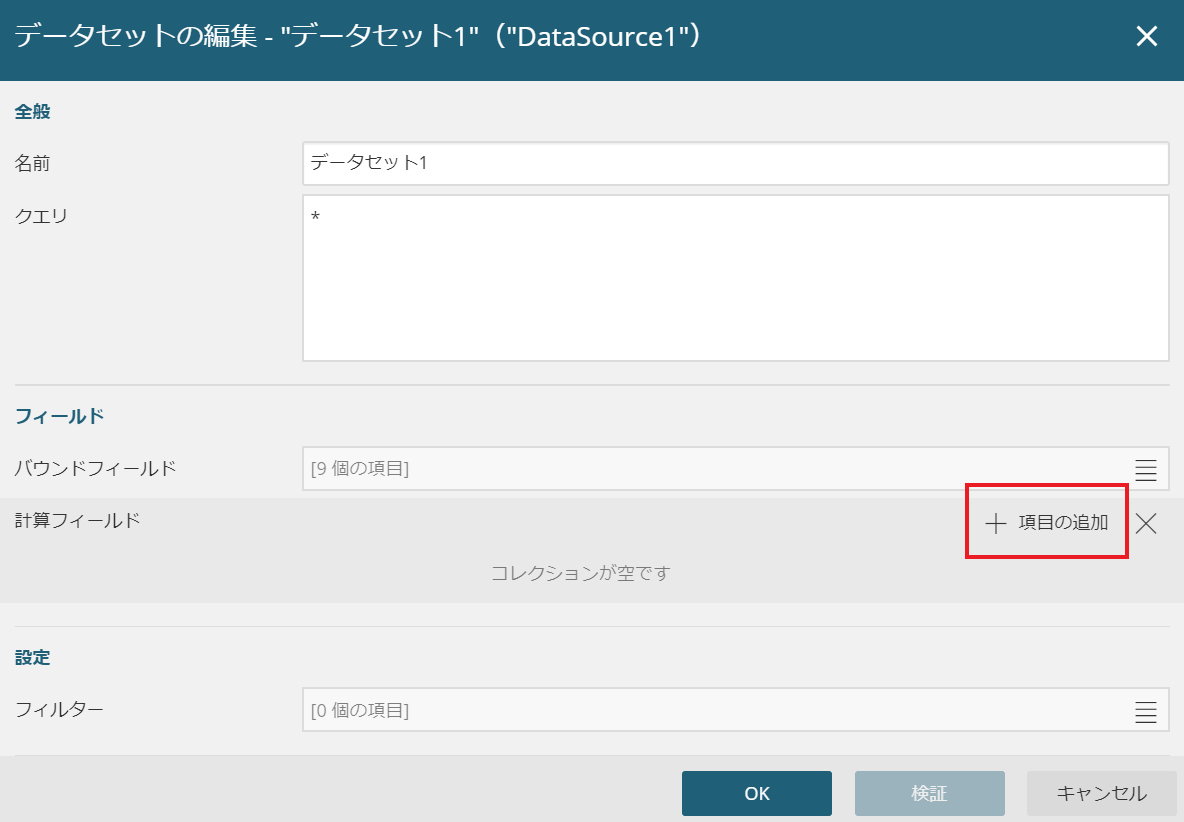
Task: Click the 設定 section header
Action: pos(32,657)
